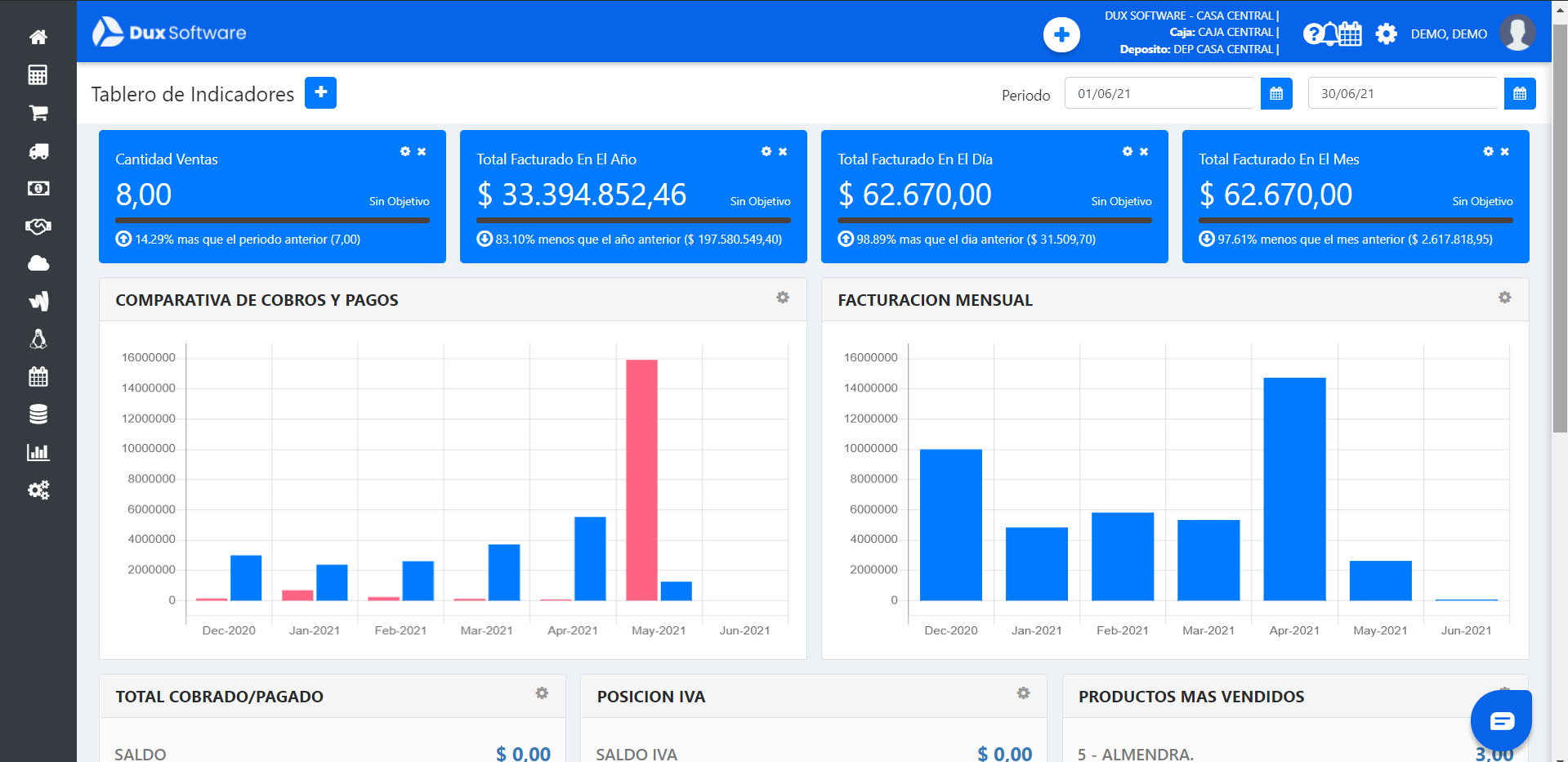Open the money bill sidebar icon

[38, 188]
